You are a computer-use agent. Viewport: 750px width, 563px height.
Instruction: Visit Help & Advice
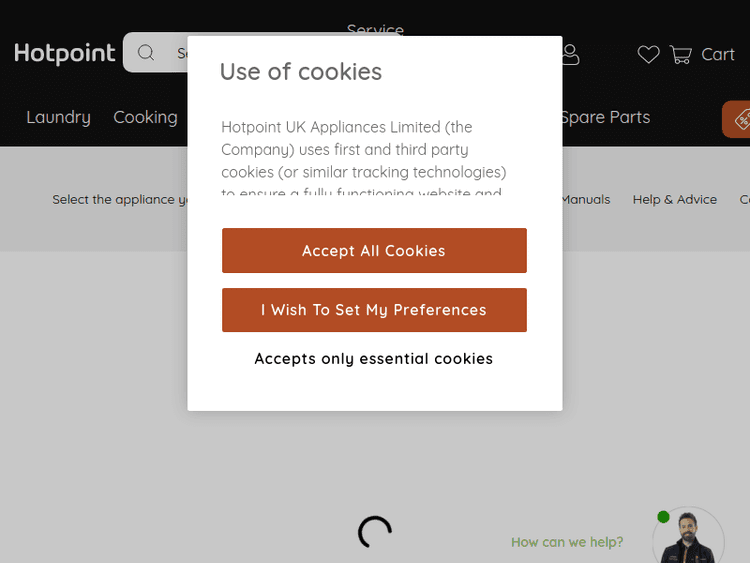pyautogui.click(x=674, y=199)
